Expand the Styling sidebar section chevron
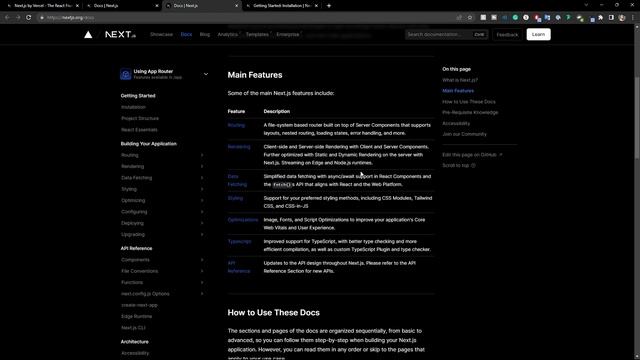The image size is (640, 360). pos(202,189)
